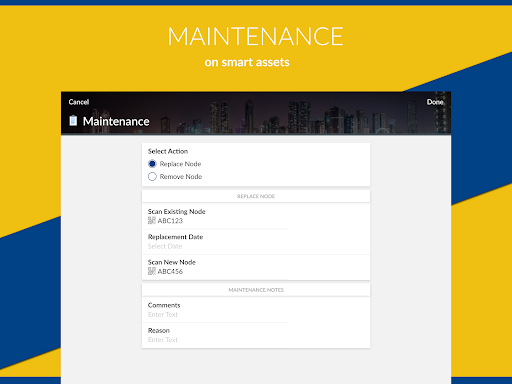
Task: Click the Replace Node option label text
Action: coord(180,164)
